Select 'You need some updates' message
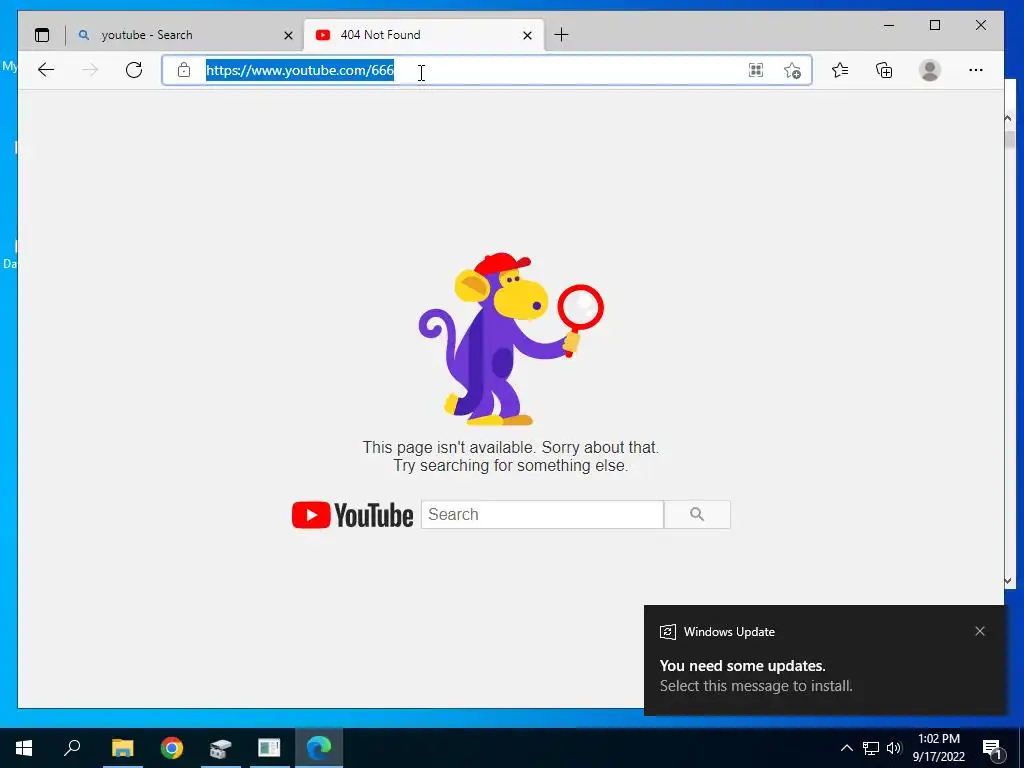This screenshot has width=1024, height=768. 743,665
